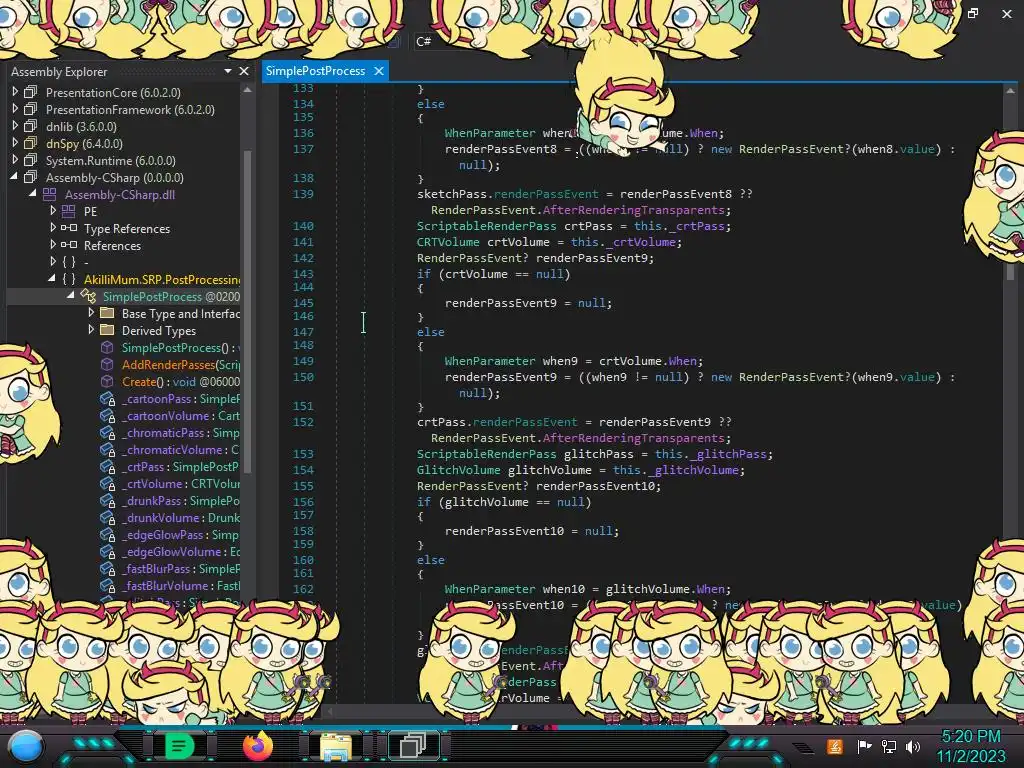Expand the Derived Types folder
The height and width of the screenshot is (768, 1024).
coord(91,330)
